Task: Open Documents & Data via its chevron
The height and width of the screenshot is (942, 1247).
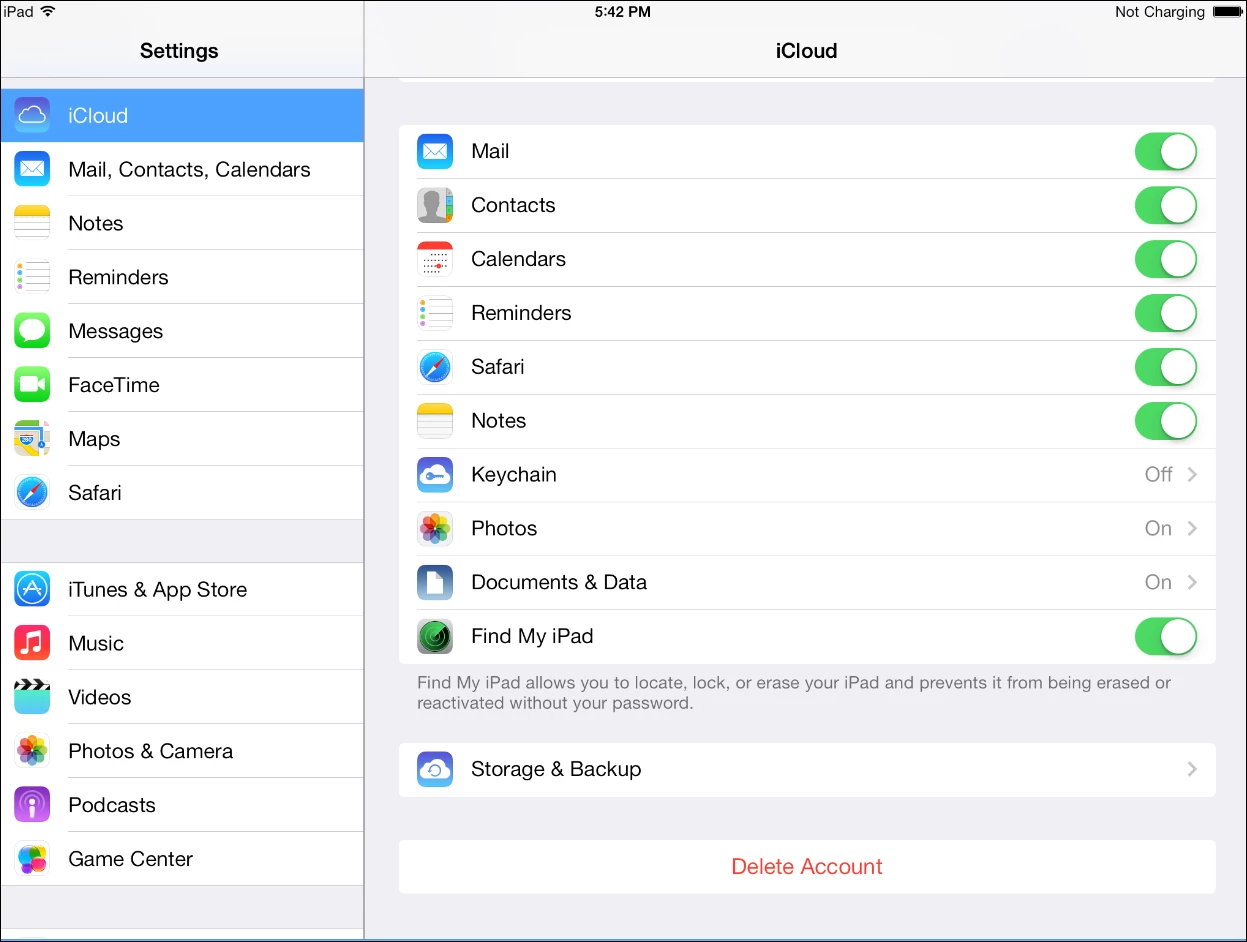Action: click(1192, 583)
